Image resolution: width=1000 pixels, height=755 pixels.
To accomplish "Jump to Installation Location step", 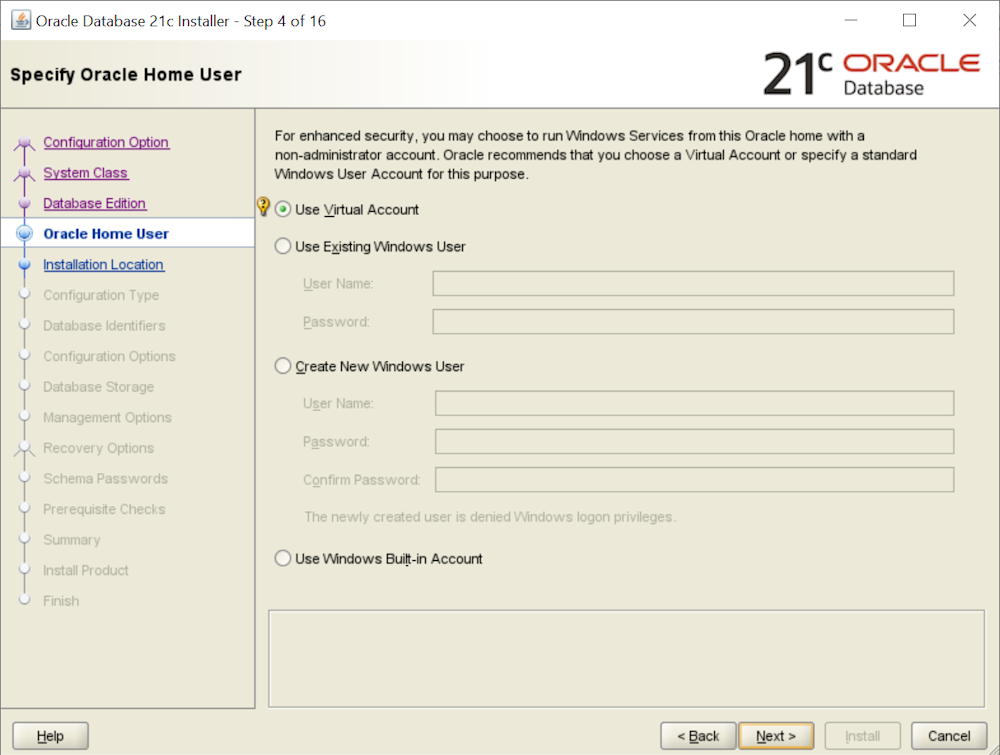I will 103,264.
